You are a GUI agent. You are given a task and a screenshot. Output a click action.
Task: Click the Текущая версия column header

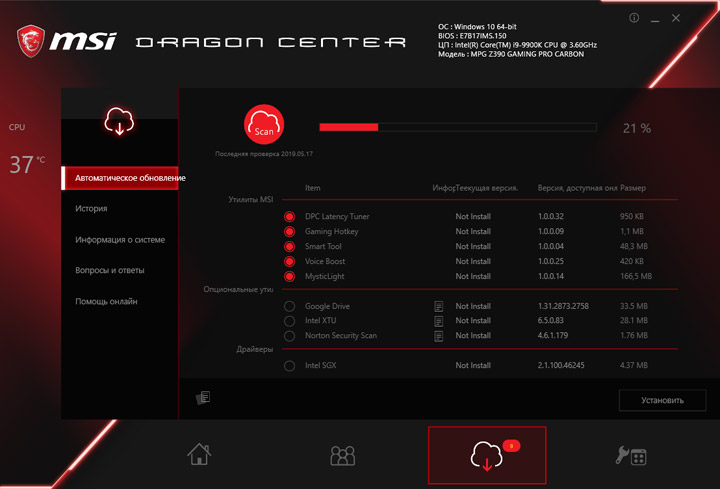coord(487,188)
